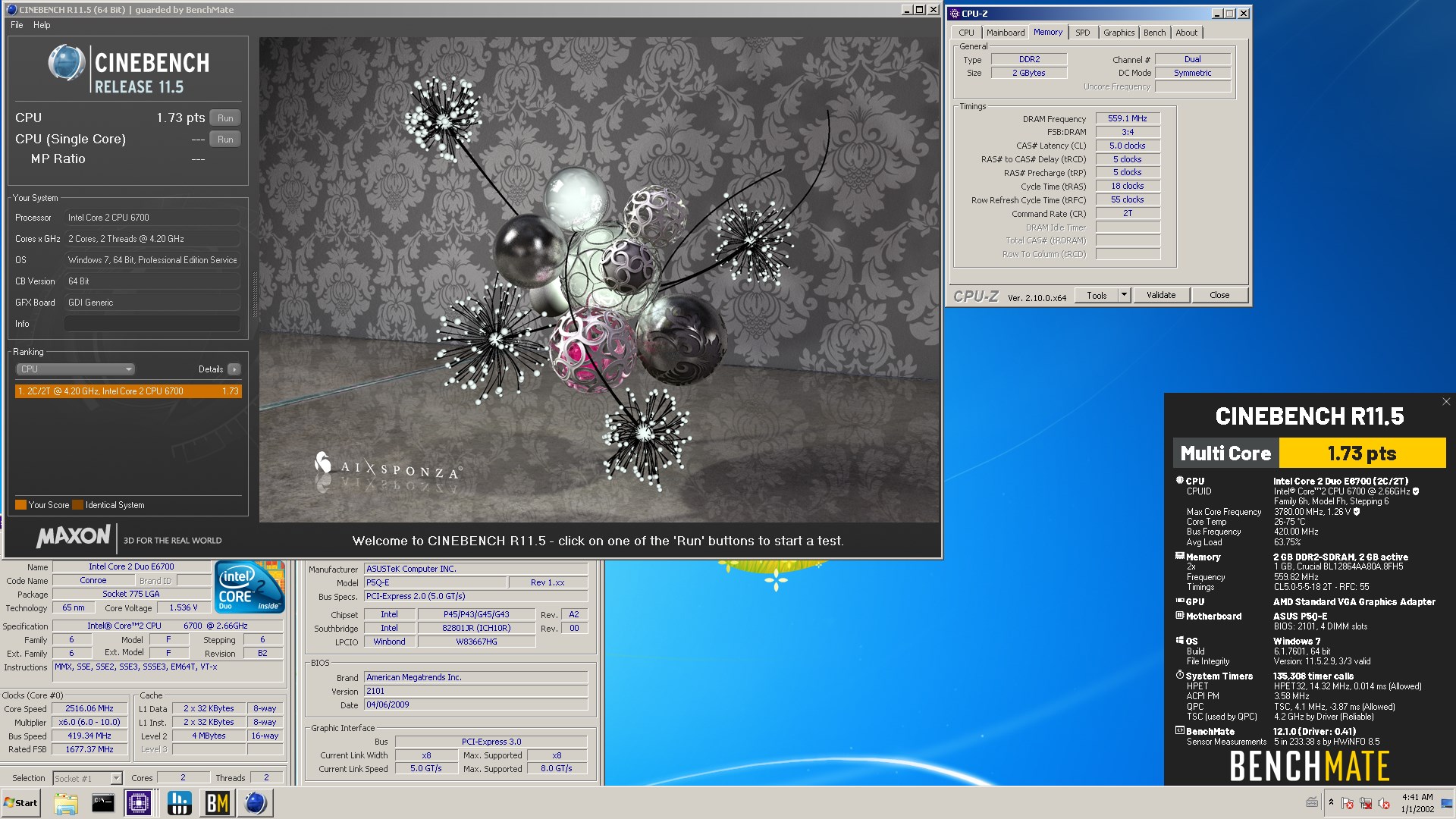Expand ranking Details with the arrow button
Screen dimensions: 1456x819
tap(234, 369)
